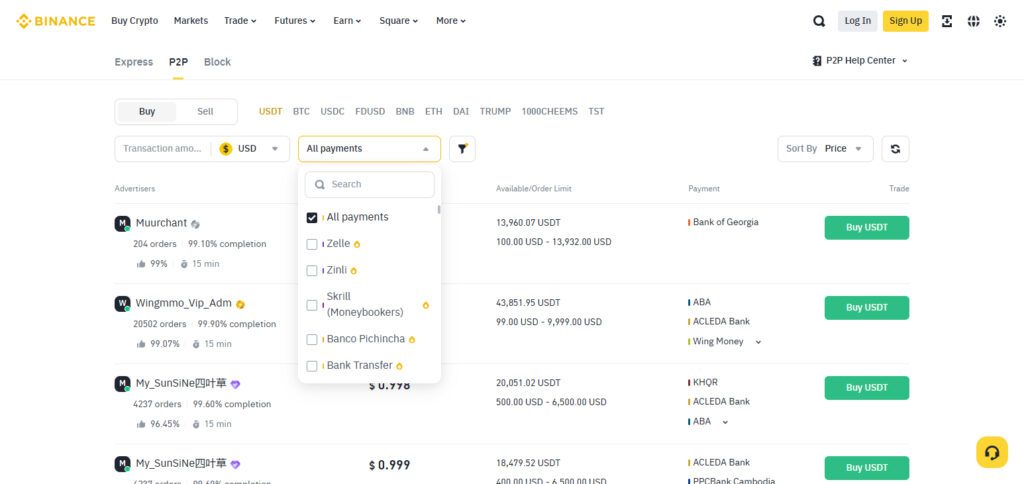Click Buy USDT for Muurchant
Screen dimensions: 1024x484
pos(867,228)
